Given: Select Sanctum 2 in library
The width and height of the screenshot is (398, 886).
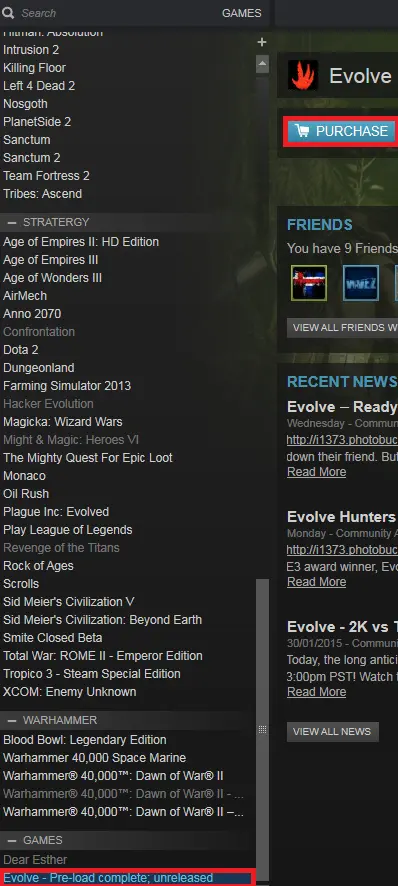Looking at the screenshot, I should (32, 158).
